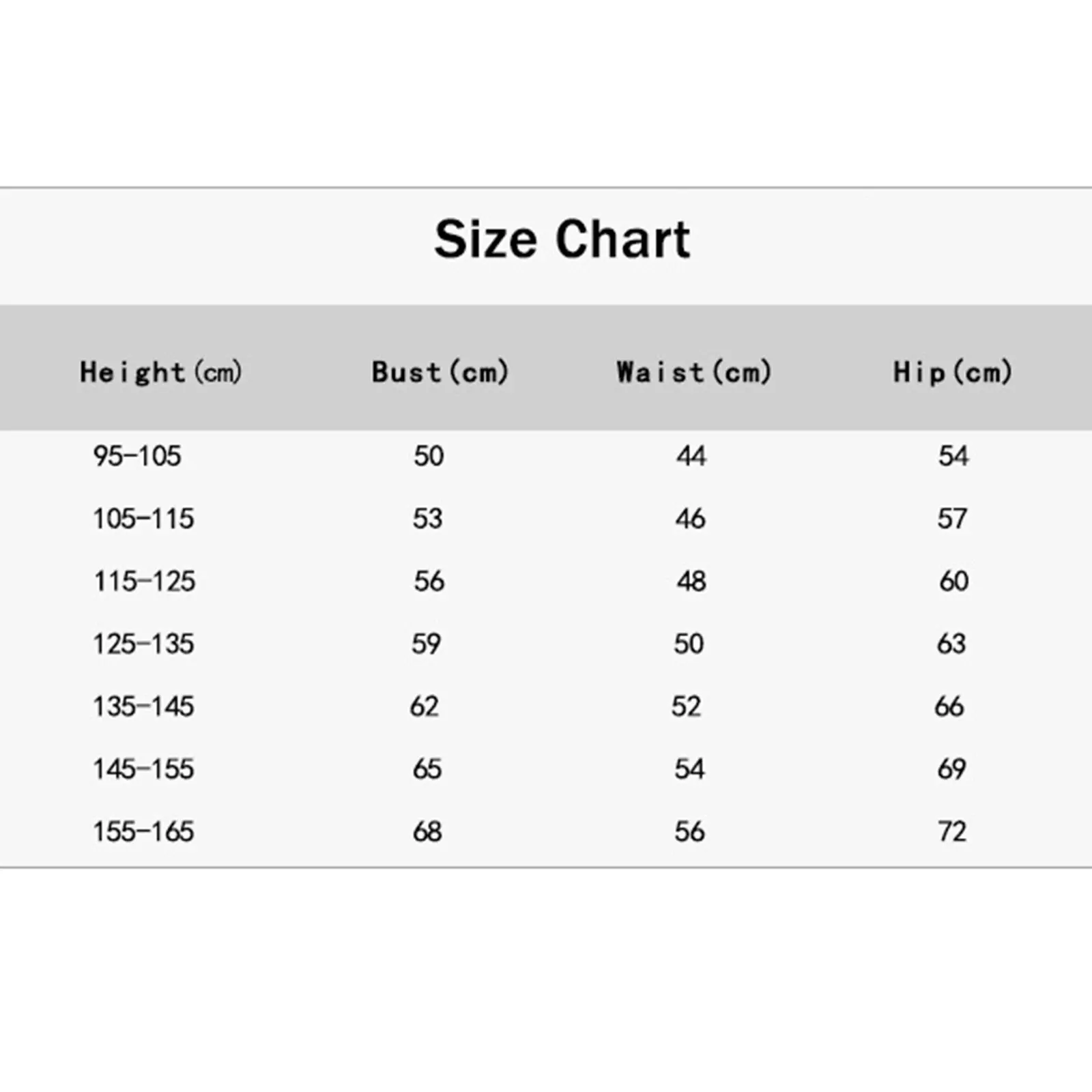Image resolution: width=1092 pixels, height=1092 pixels.
Task: Select the 135-145 height row label
Action: click(143, 706)
